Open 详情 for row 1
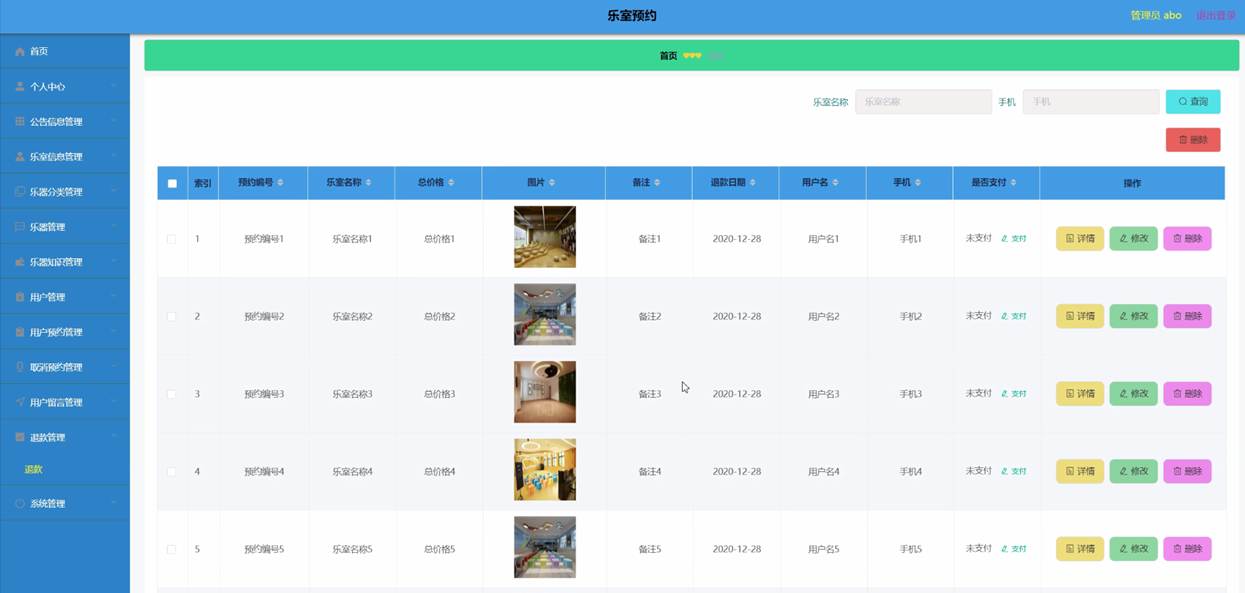This screenshot has height=593, width=1245. (x=1080, y=239)
